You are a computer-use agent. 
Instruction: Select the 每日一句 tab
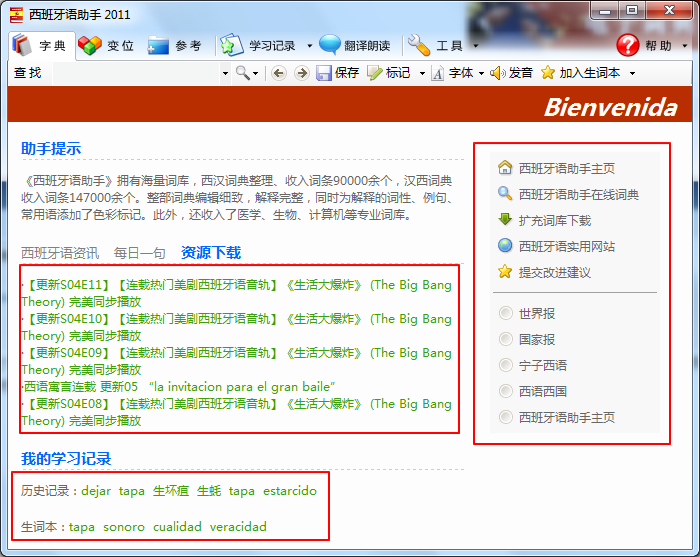coord(140,253)
